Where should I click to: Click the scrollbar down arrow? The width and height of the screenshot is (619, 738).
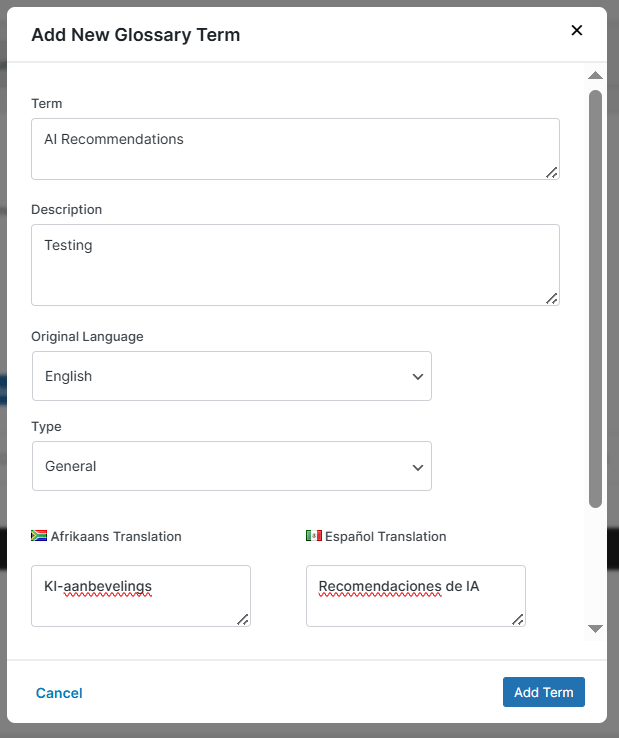(595, 628)
